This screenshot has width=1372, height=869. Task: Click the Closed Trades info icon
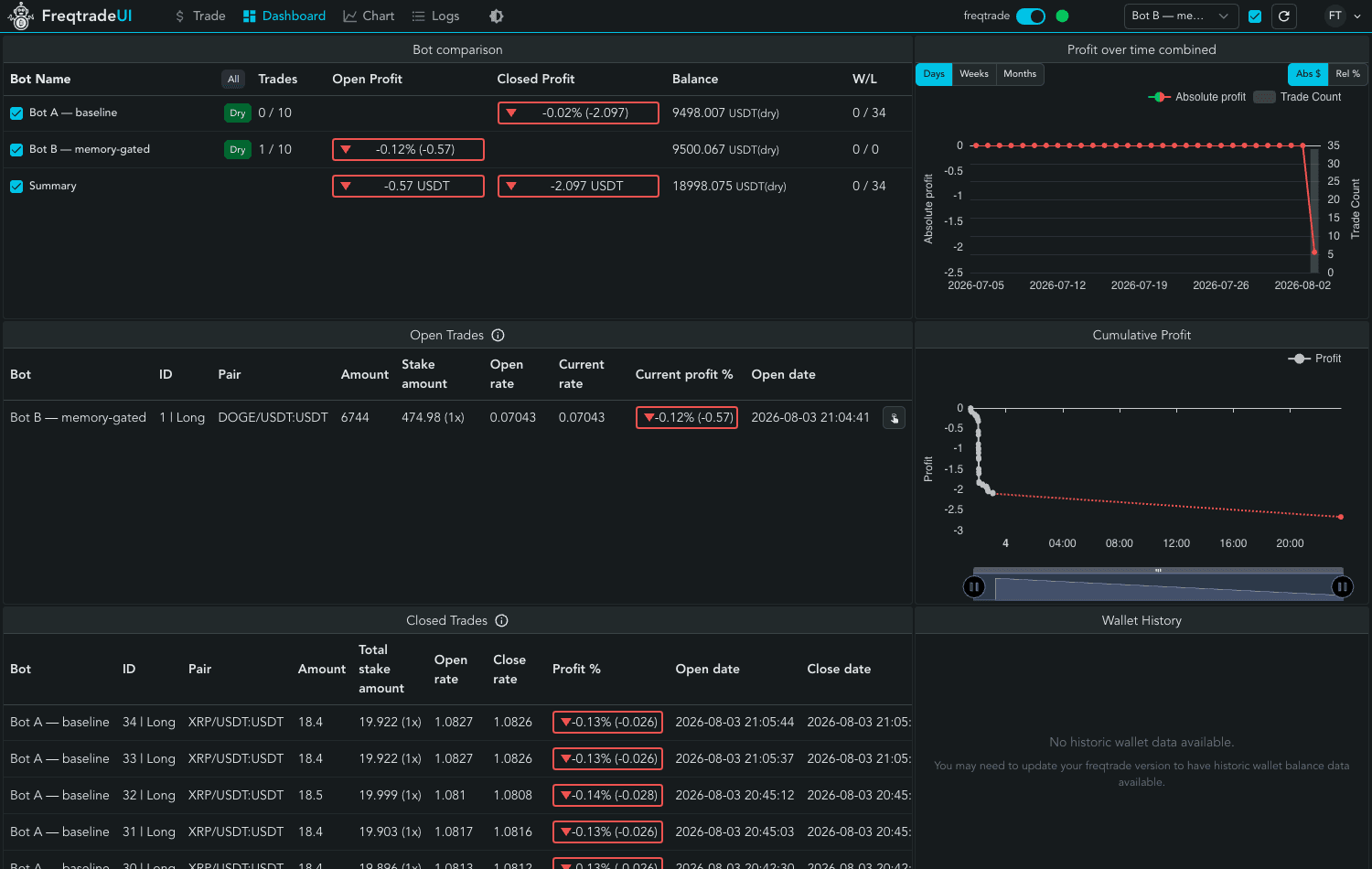[501, 621]
